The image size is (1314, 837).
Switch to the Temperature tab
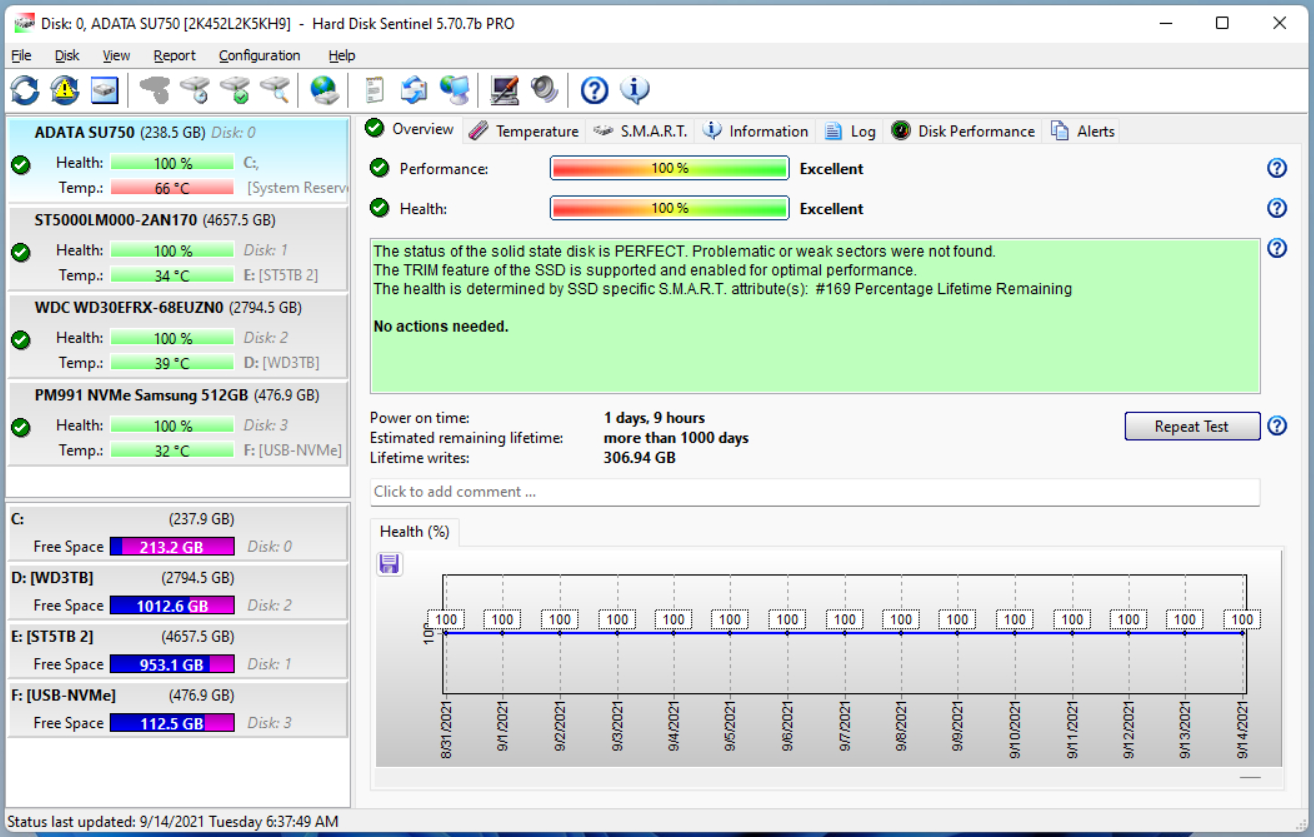523,131
